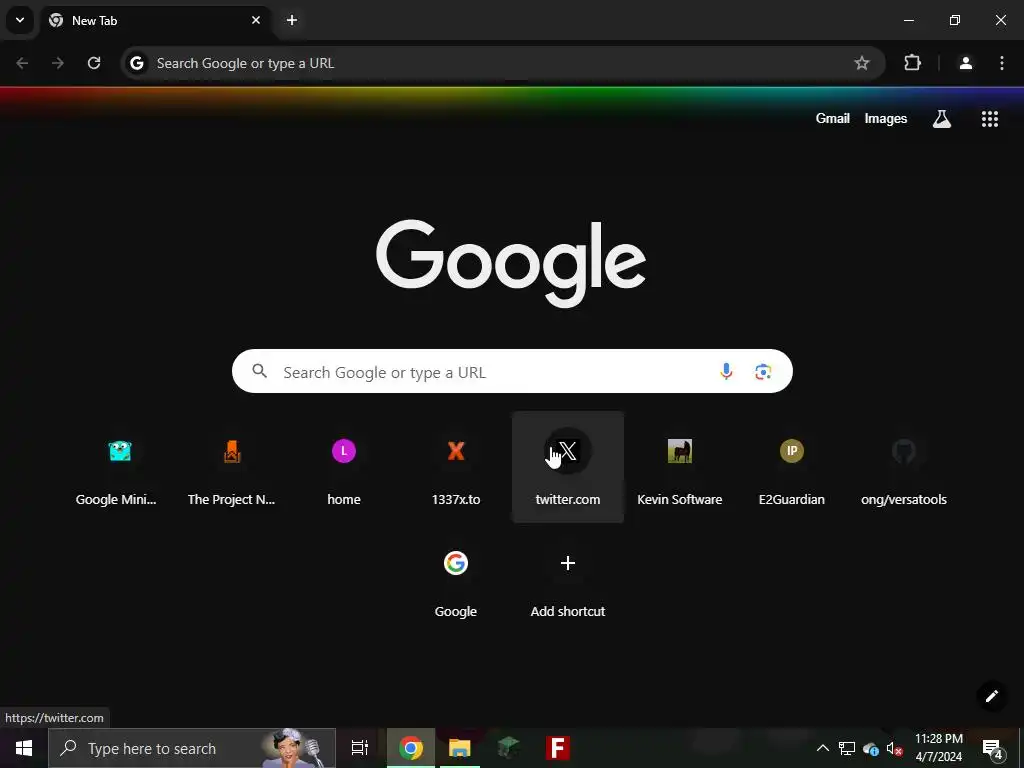This screenshot has width=1024, height=768.
Task: Open the green cap app on taskbar
Action: click(508, 748)
